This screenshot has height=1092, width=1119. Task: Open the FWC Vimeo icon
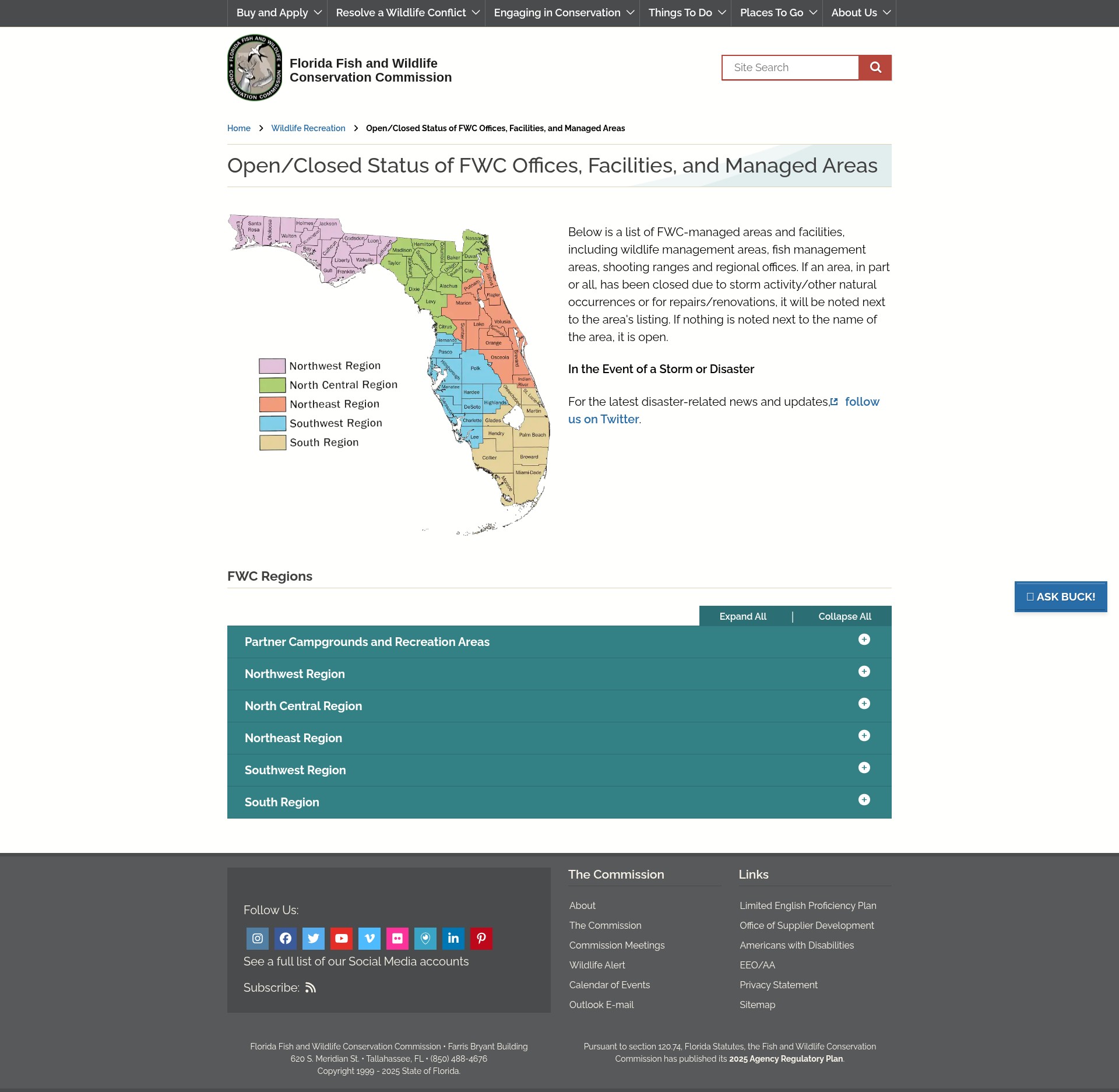[370, 938]
